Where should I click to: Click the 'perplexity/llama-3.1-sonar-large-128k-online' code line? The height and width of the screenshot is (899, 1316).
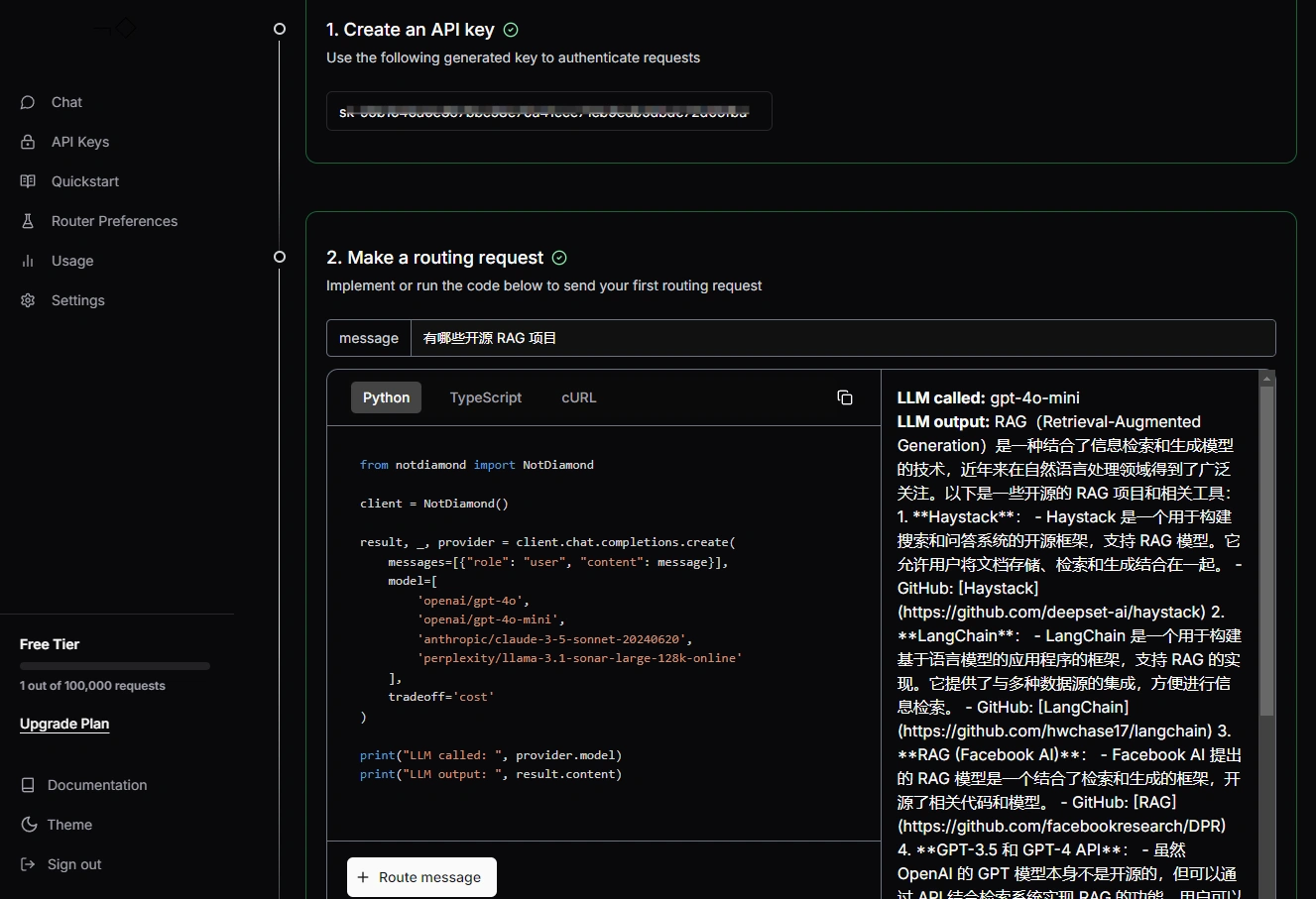[579, 658]
